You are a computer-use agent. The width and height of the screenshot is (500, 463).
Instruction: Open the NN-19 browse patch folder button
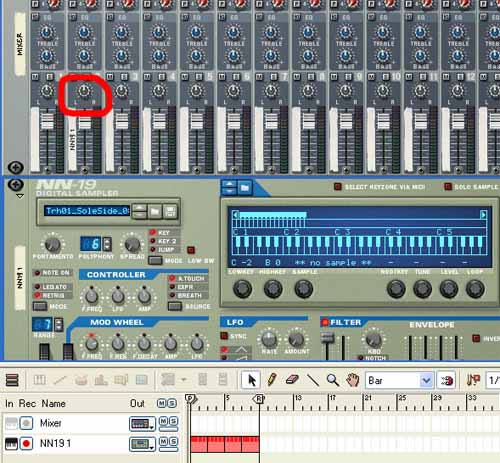click(x=155, y=211)
